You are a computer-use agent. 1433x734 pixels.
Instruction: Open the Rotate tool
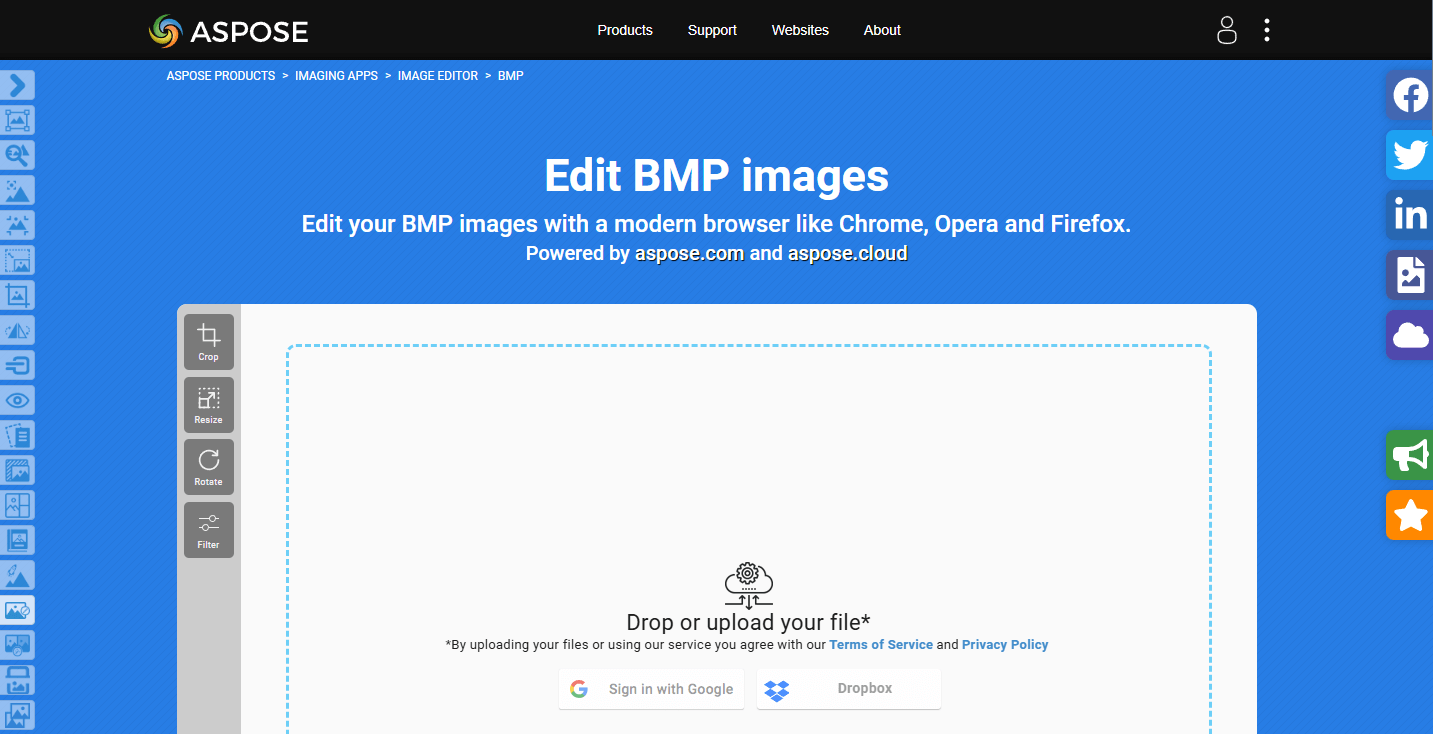(x=208, y=466)
